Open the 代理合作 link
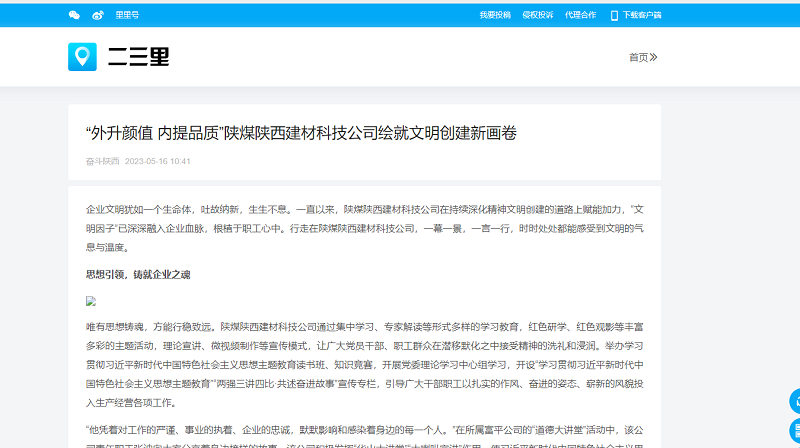 click(x=580, y=15)
